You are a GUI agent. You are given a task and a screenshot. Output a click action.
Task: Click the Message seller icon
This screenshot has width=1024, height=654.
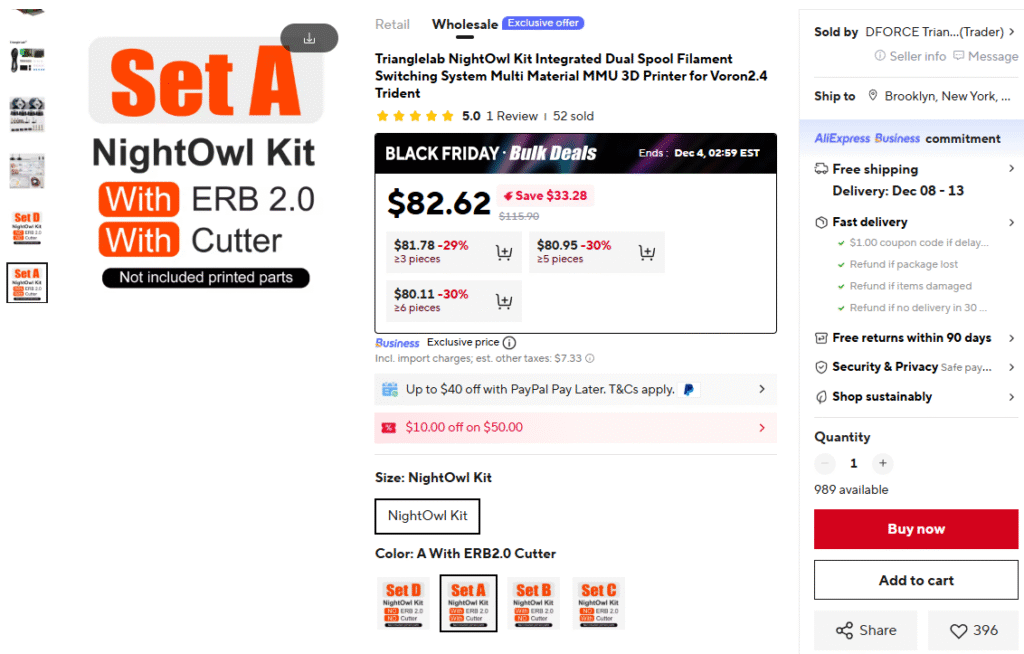coord(960,56)
